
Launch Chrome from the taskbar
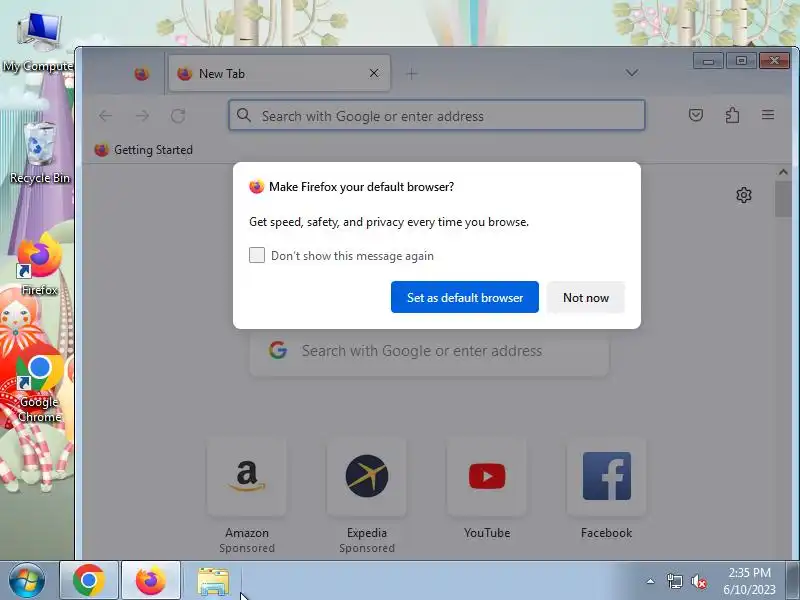click(x=89, y=581)
